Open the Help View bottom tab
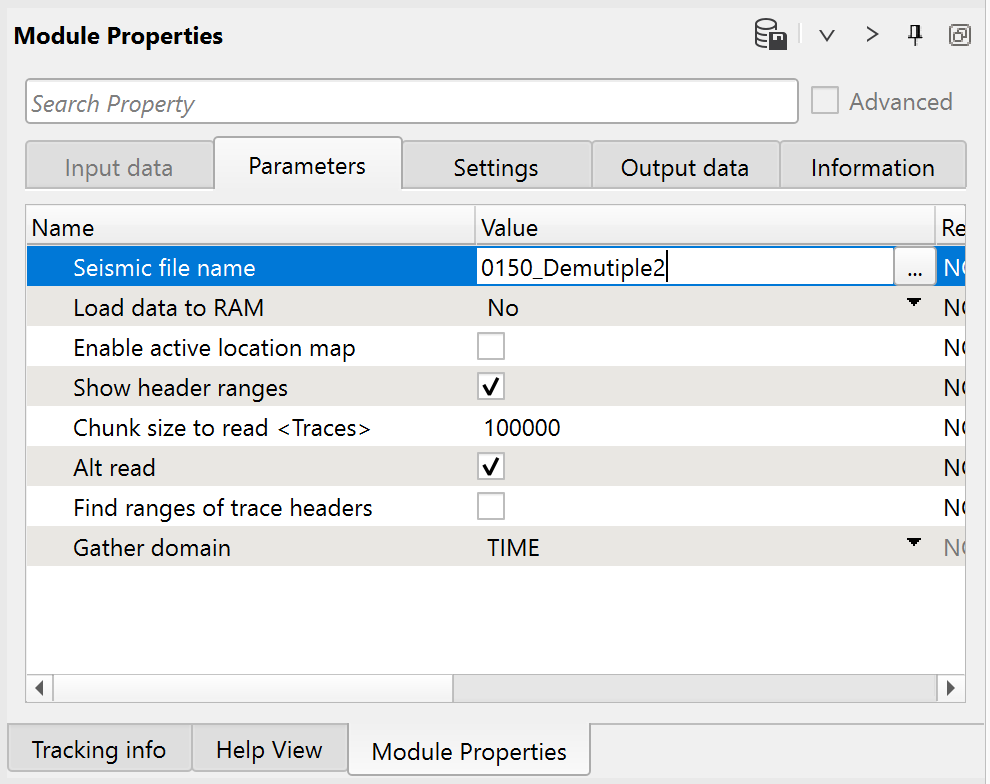 [x=269, y=750]
